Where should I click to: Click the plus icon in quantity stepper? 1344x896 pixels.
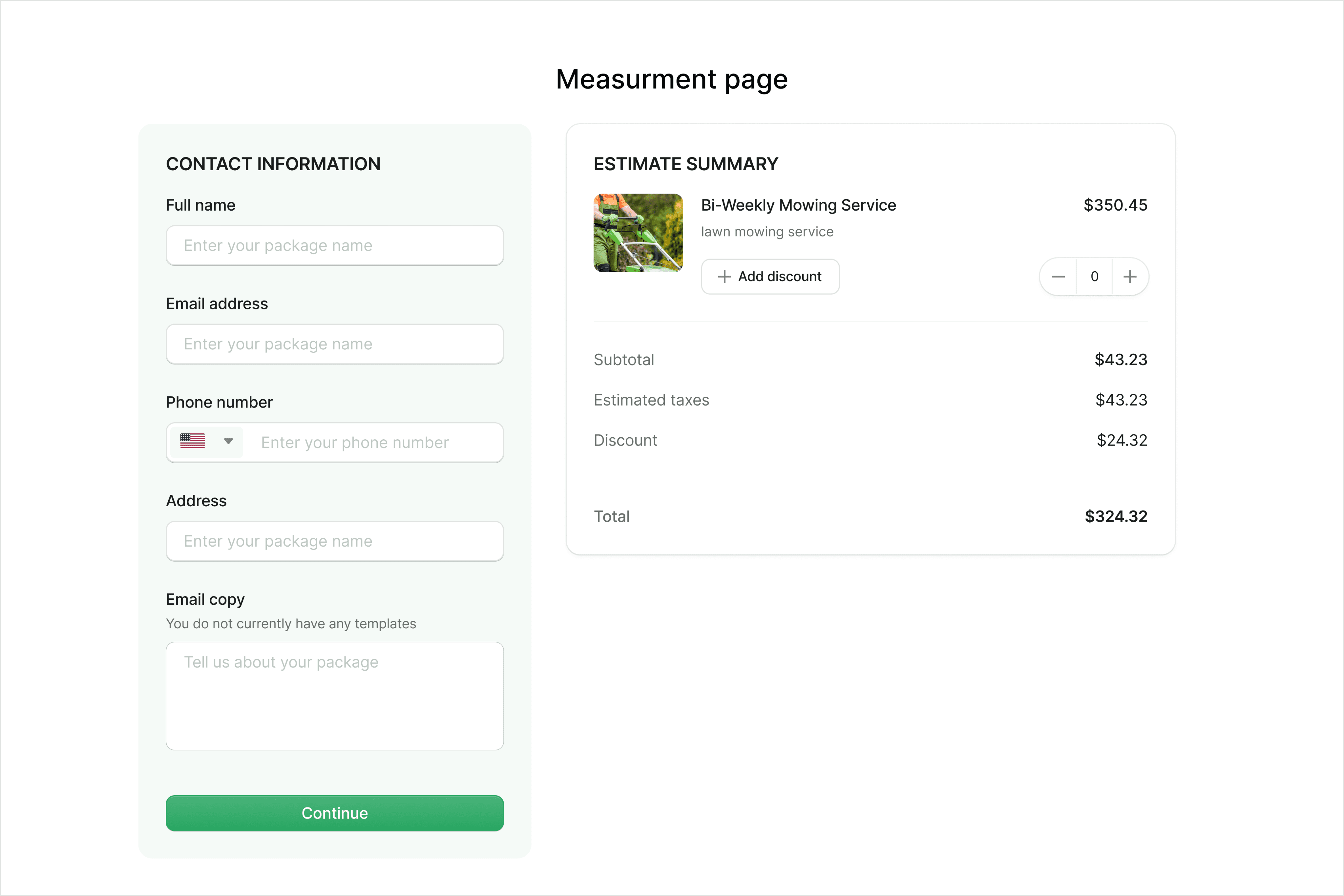(x=1130, y=277)
